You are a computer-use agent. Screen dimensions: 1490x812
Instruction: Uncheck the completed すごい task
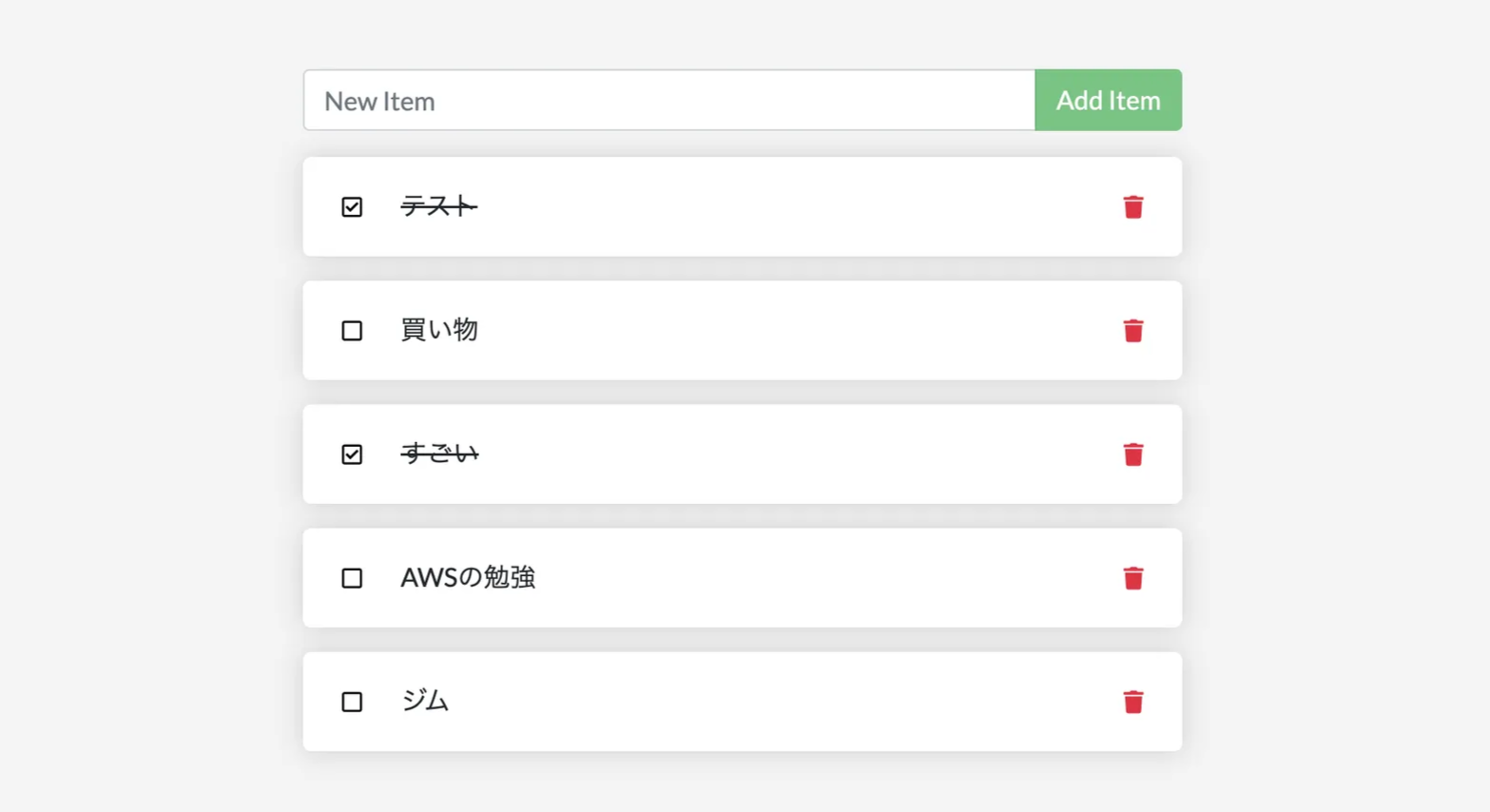352,454
